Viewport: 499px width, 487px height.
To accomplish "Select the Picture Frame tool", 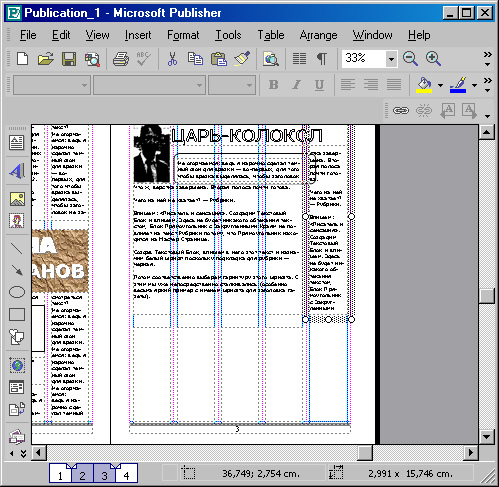I will [17, 199].
